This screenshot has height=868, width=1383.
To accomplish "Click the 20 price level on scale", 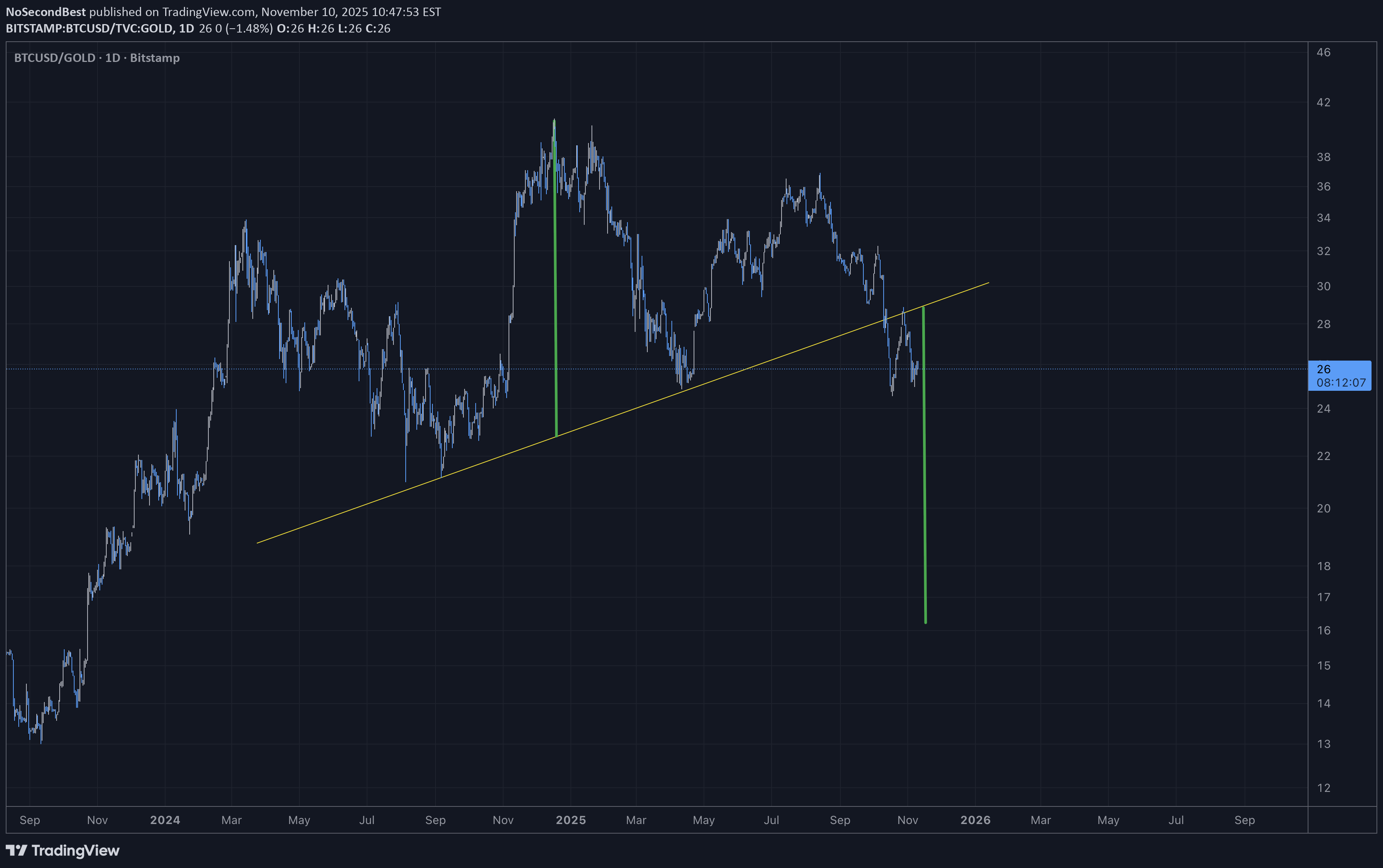I will click(1323, 508).
